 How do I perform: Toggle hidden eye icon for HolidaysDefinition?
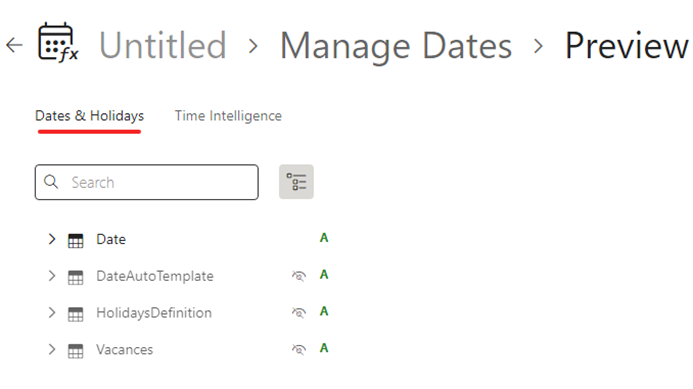pos(299,313)
